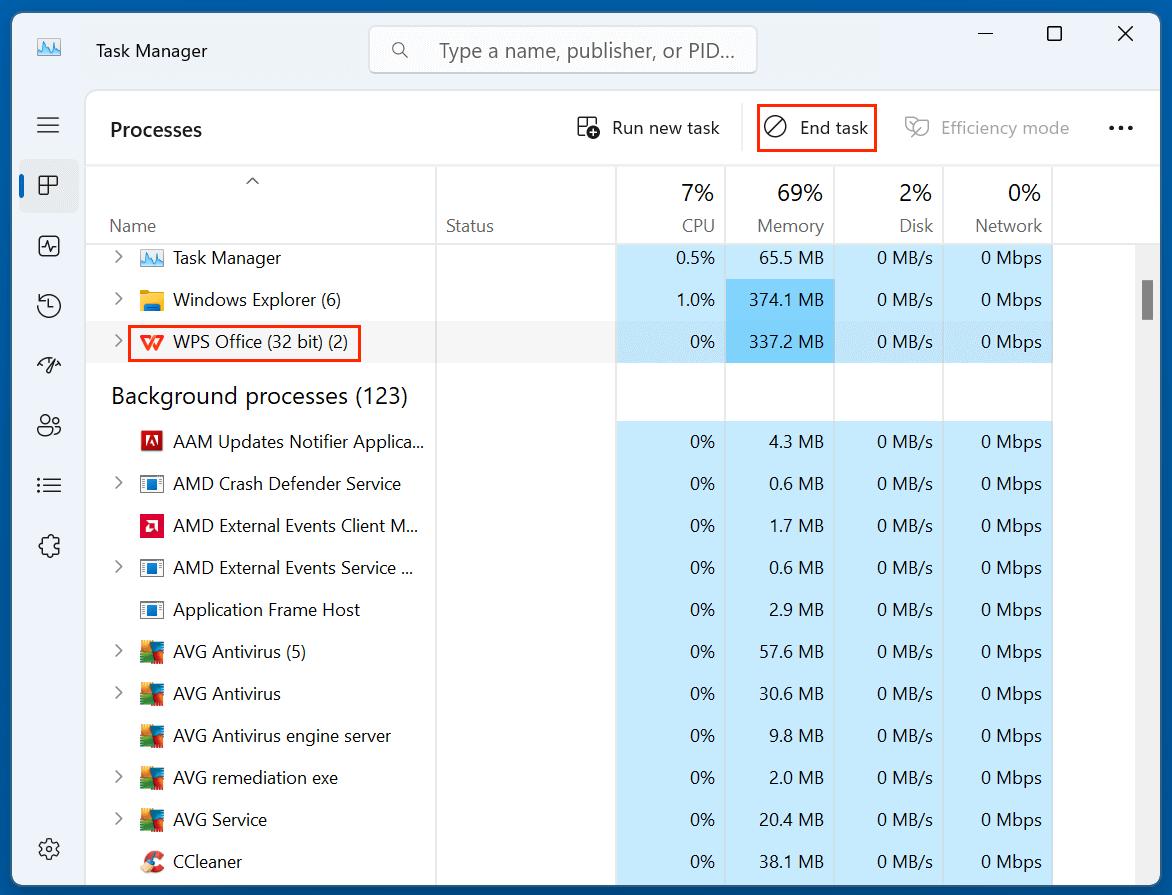Screen dimensions: 1172x895
Task: Open the Users page in the sidebar
Action: (48, 425)
